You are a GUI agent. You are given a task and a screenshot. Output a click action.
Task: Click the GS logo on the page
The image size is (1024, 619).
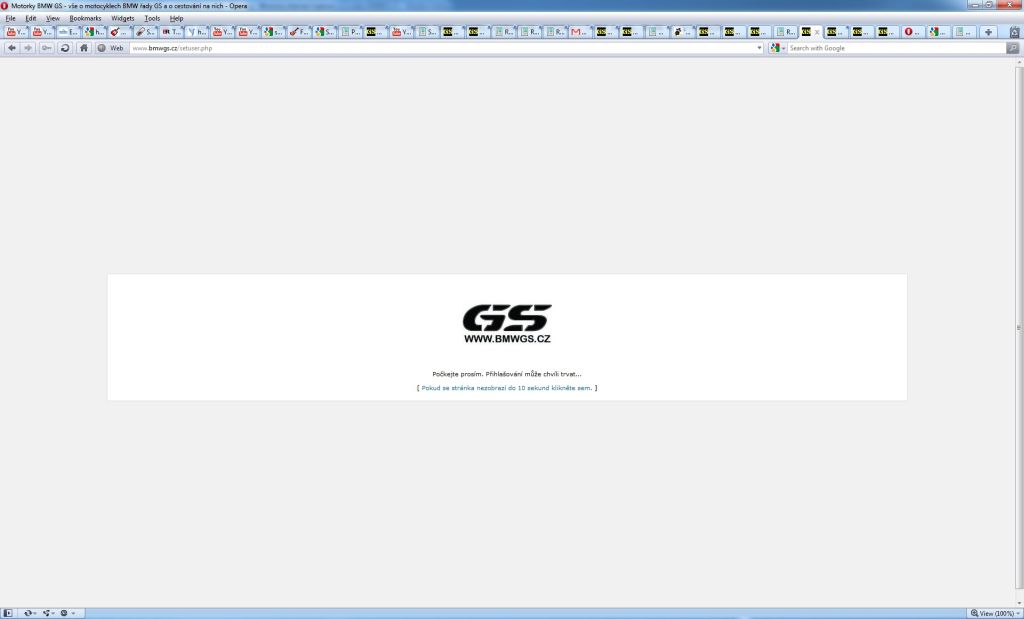tap(507, 323)
